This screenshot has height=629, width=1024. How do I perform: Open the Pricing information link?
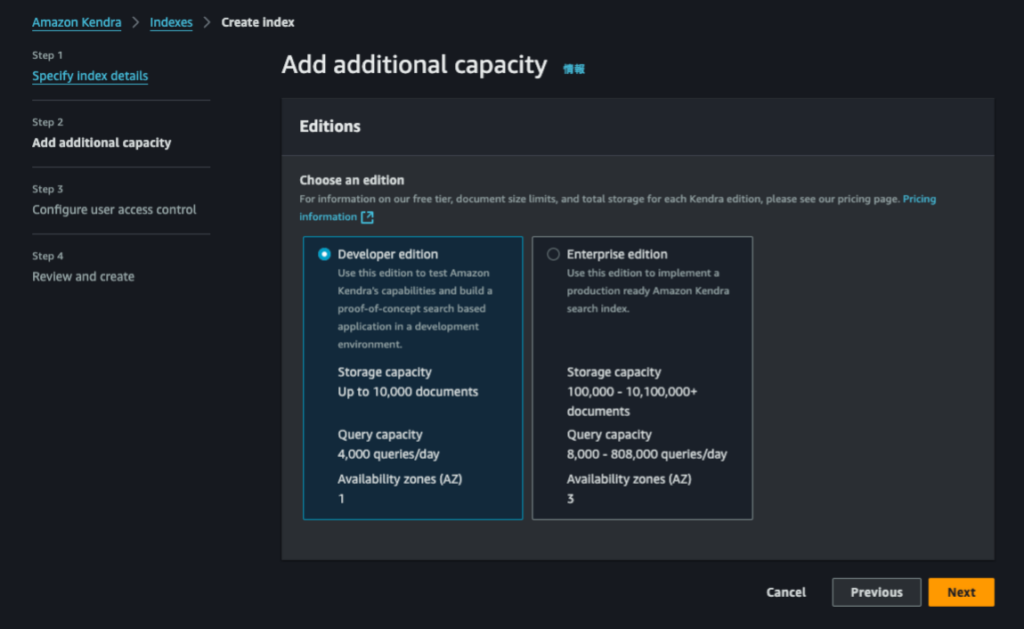pos(328,217)
